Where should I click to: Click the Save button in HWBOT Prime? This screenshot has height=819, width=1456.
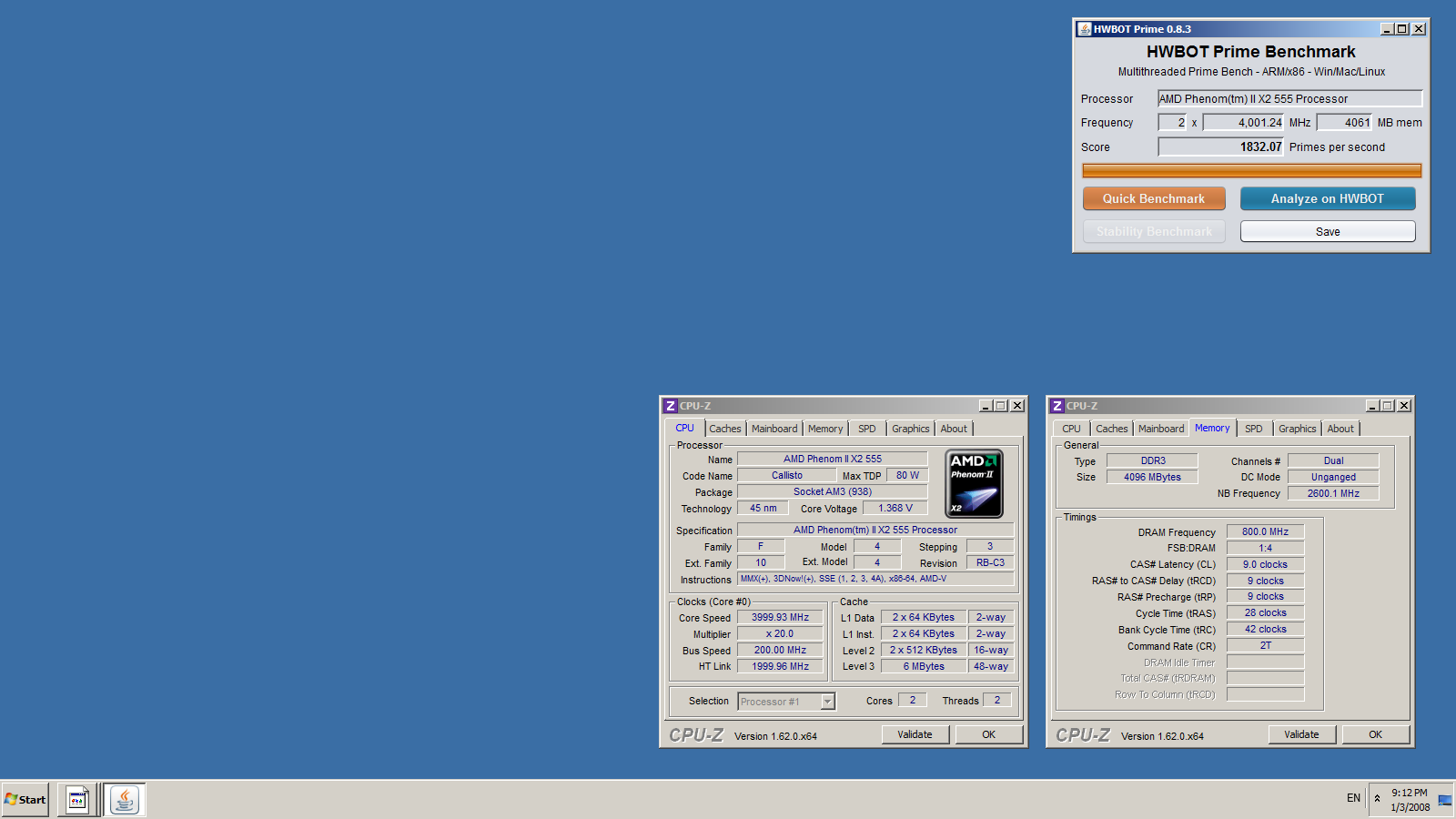pyautogui.click(x=1328, y=231)
